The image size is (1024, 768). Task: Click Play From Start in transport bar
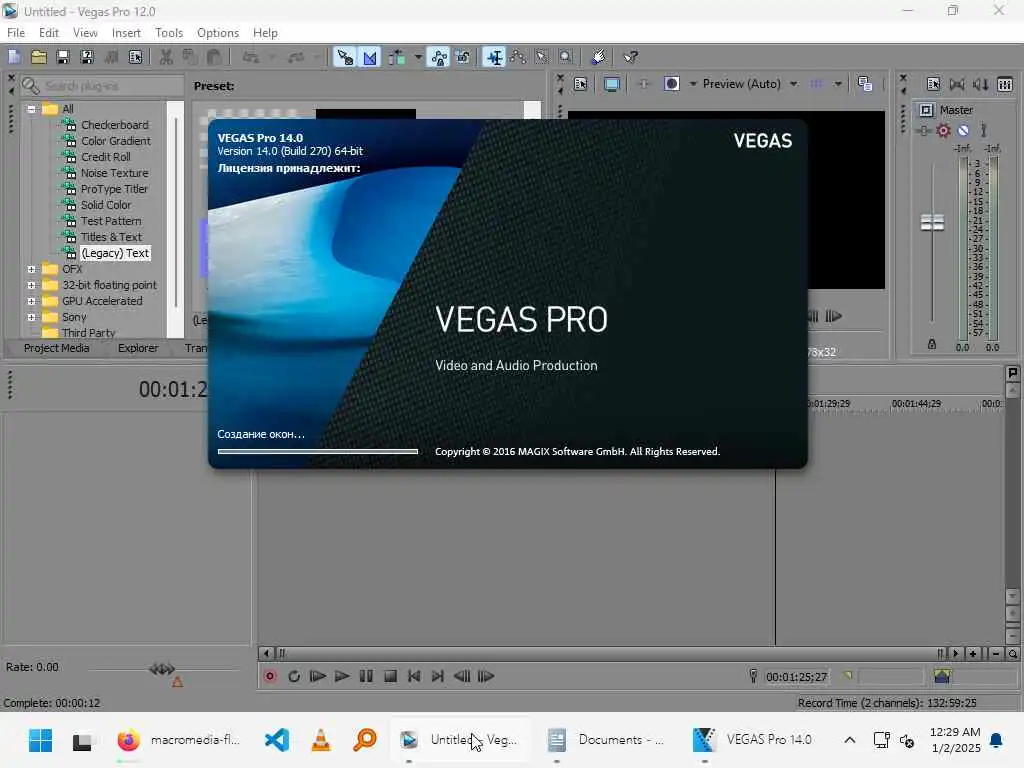click(x=317, y=677)
